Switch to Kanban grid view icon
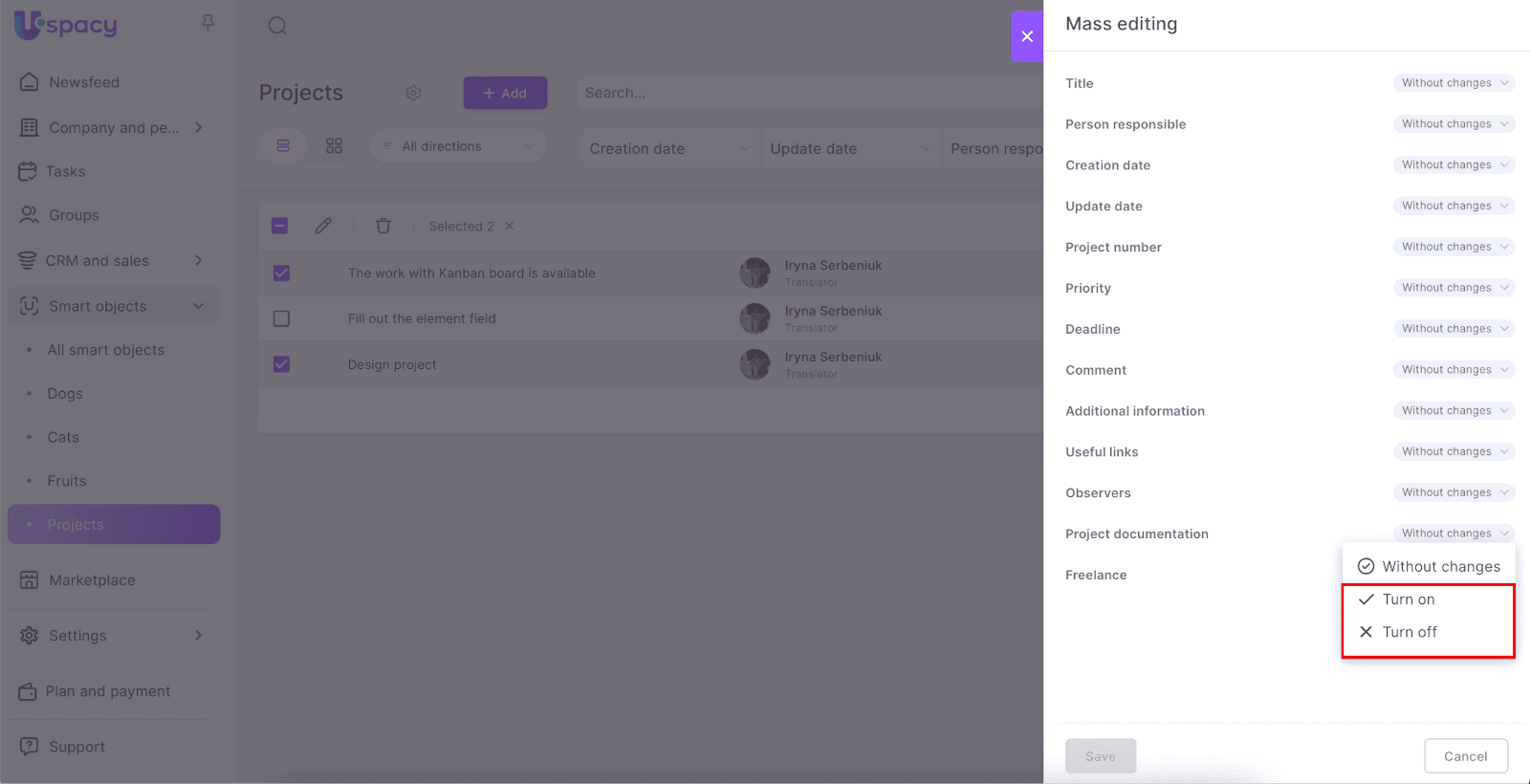Image resolution: width=1530 pixels, height=784 pixels. (x=334, y=146)
